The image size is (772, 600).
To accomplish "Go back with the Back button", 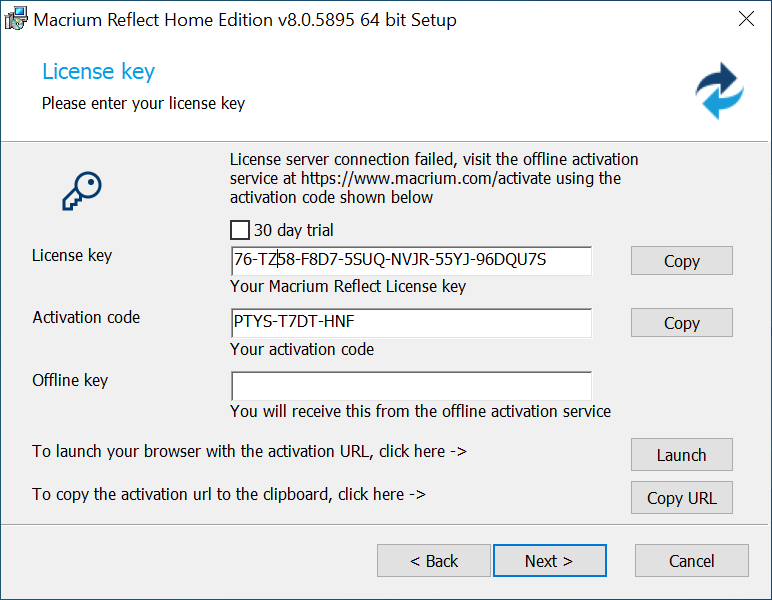I will click(x=434, y=561).
